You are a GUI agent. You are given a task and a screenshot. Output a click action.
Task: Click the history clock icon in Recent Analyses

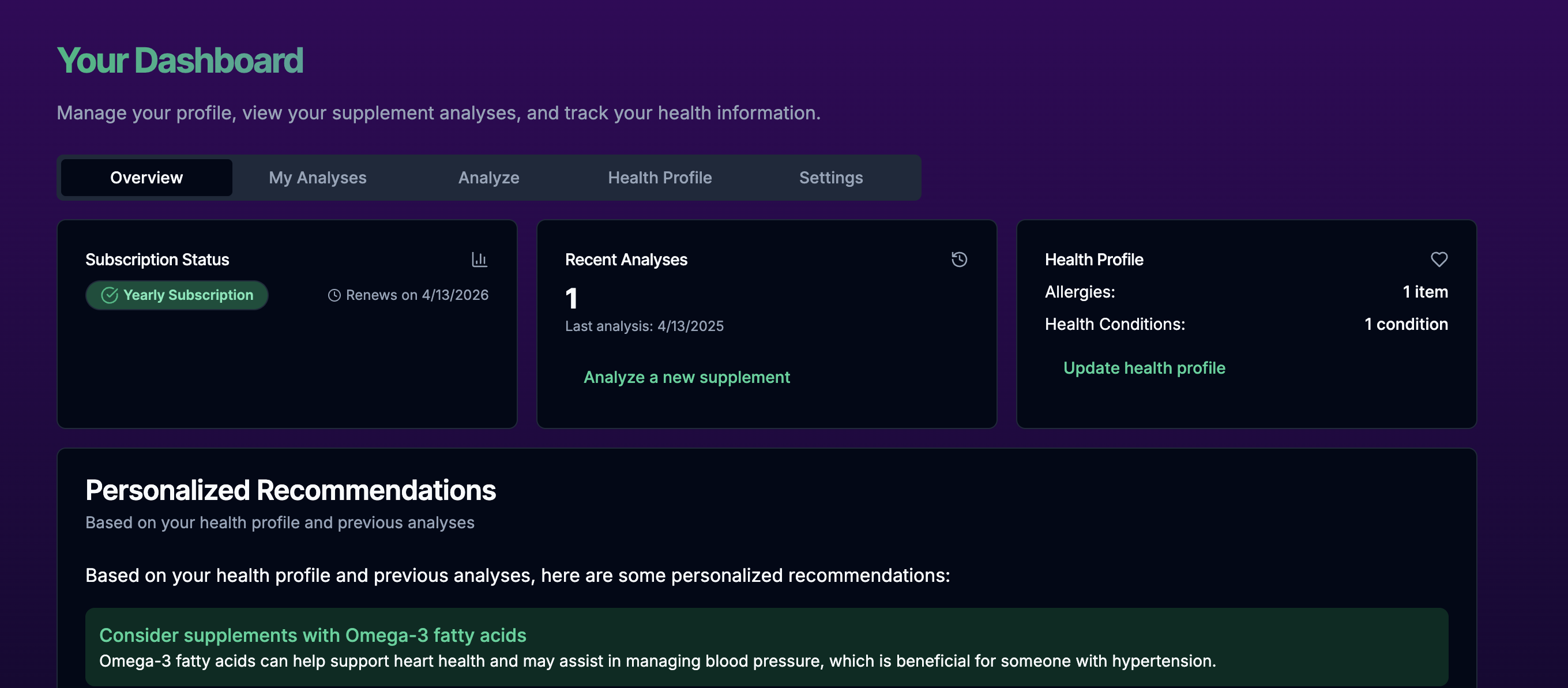coord(958,260)
